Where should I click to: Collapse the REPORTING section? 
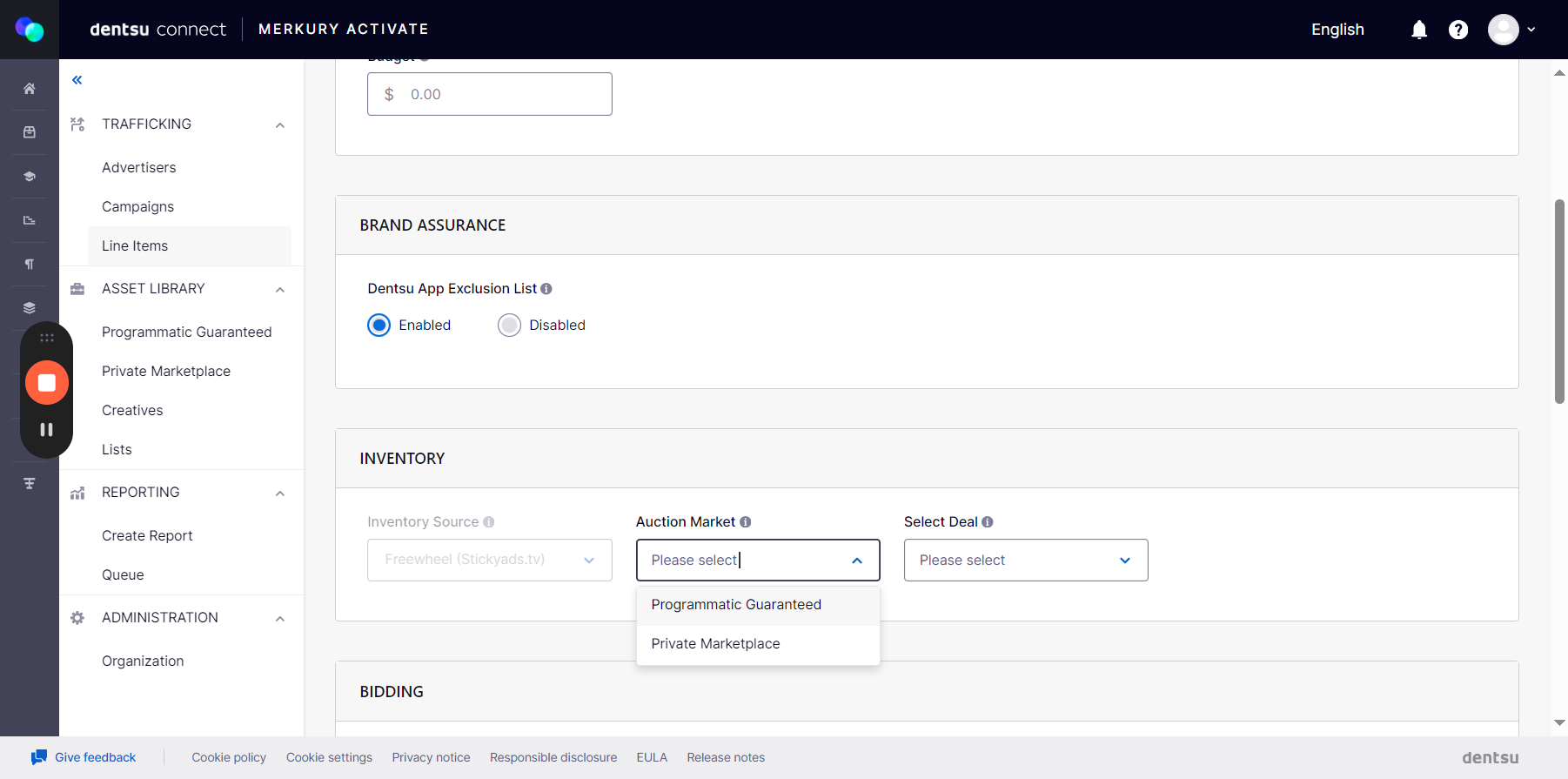tap(280, 494)
